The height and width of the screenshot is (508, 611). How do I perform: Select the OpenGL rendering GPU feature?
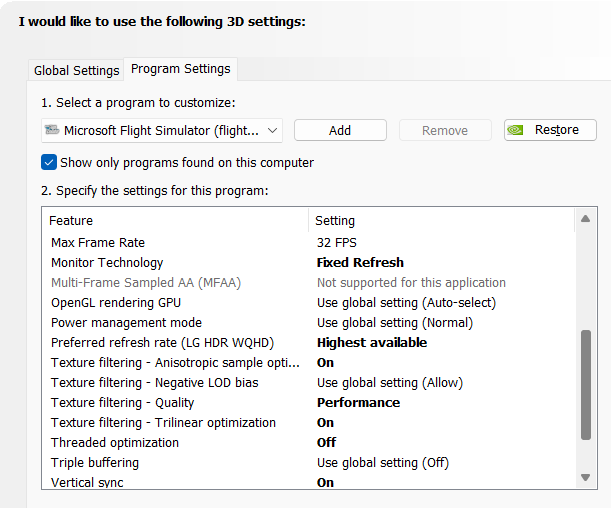click(116, 303)
